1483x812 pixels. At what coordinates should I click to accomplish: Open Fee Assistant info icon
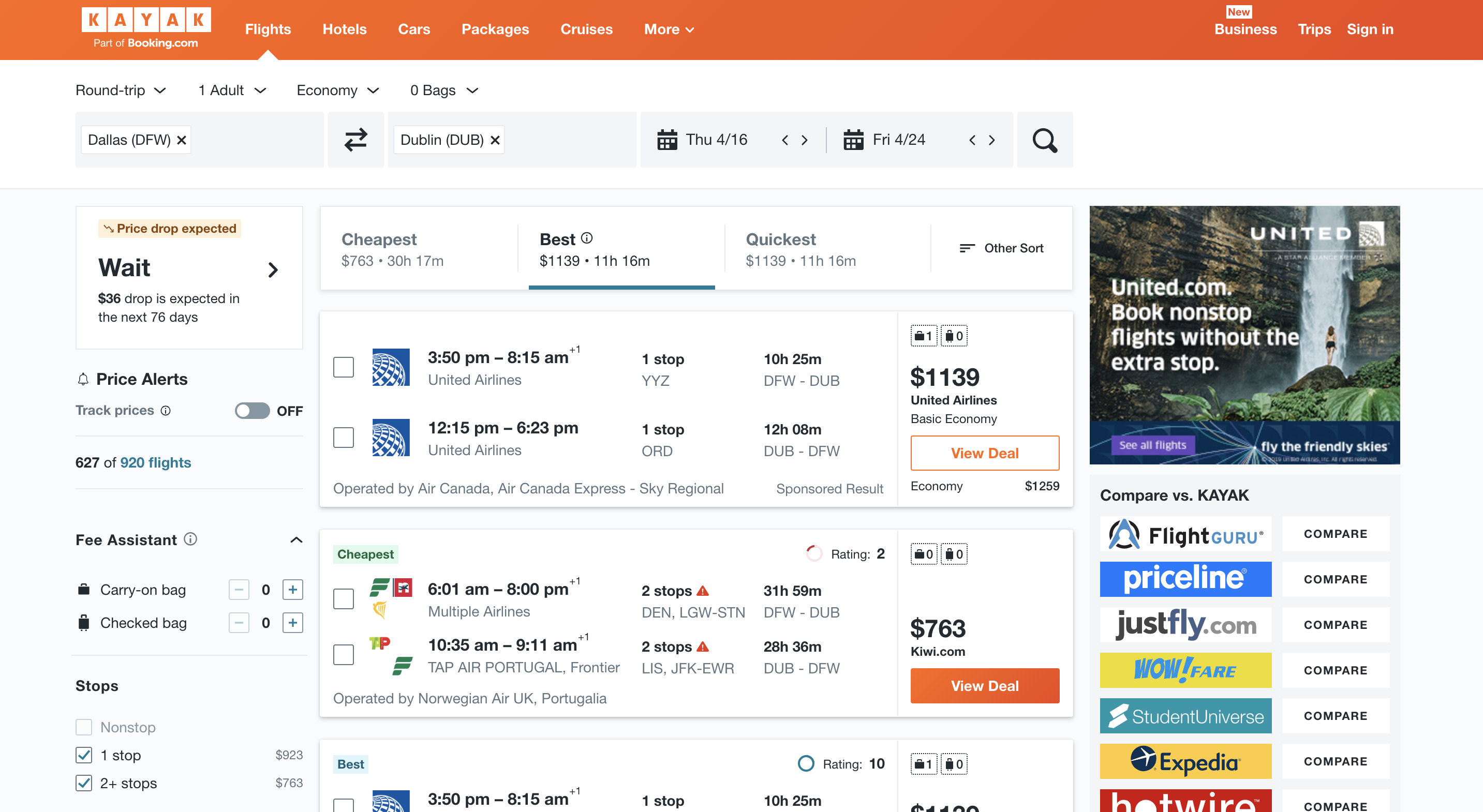[x=190, y=539]
